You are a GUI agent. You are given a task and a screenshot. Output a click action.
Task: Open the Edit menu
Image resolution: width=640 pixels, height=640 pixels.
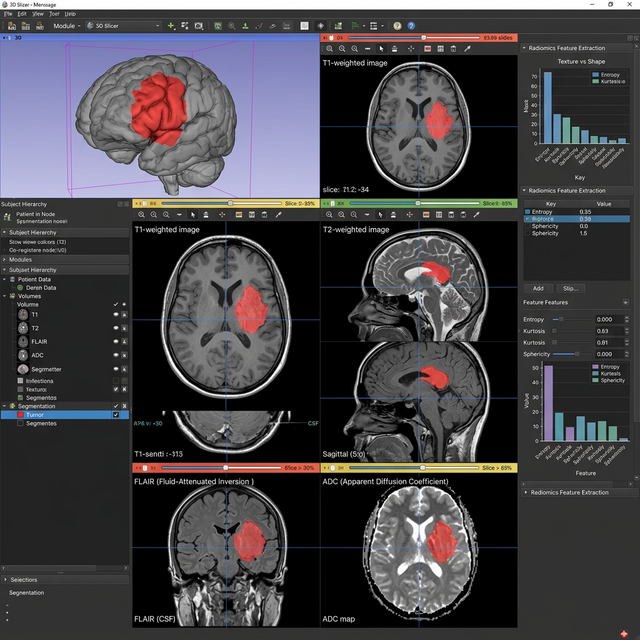pos(21,14)
